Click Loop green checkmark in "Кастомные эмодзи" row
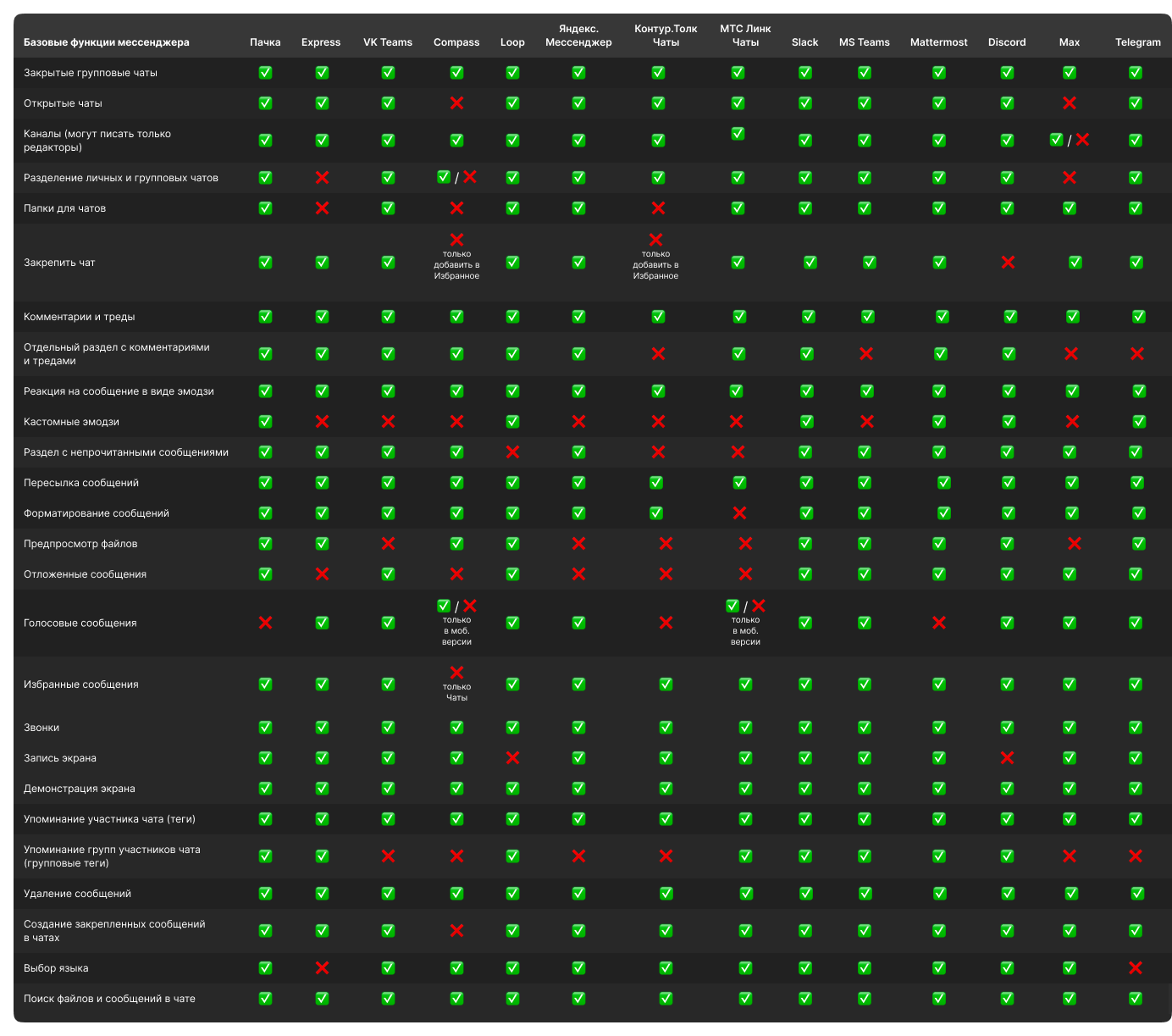Screen dimensions: 1172x1036 [512, 422]
